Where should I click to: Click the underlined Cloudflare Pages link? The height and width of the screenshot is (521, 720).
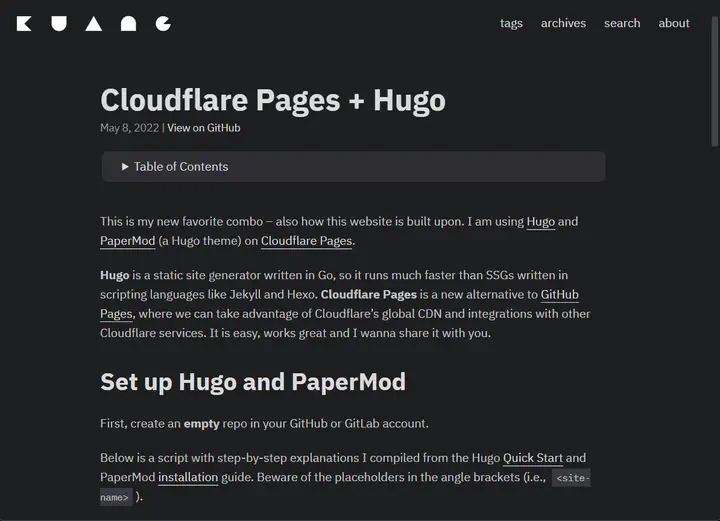(x=307, y=241)
